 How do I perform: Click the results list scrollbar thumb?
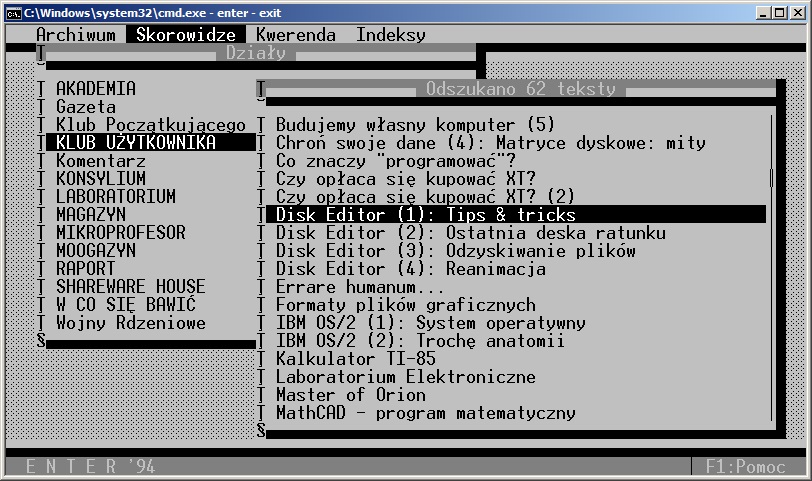[x=771, y=178]
